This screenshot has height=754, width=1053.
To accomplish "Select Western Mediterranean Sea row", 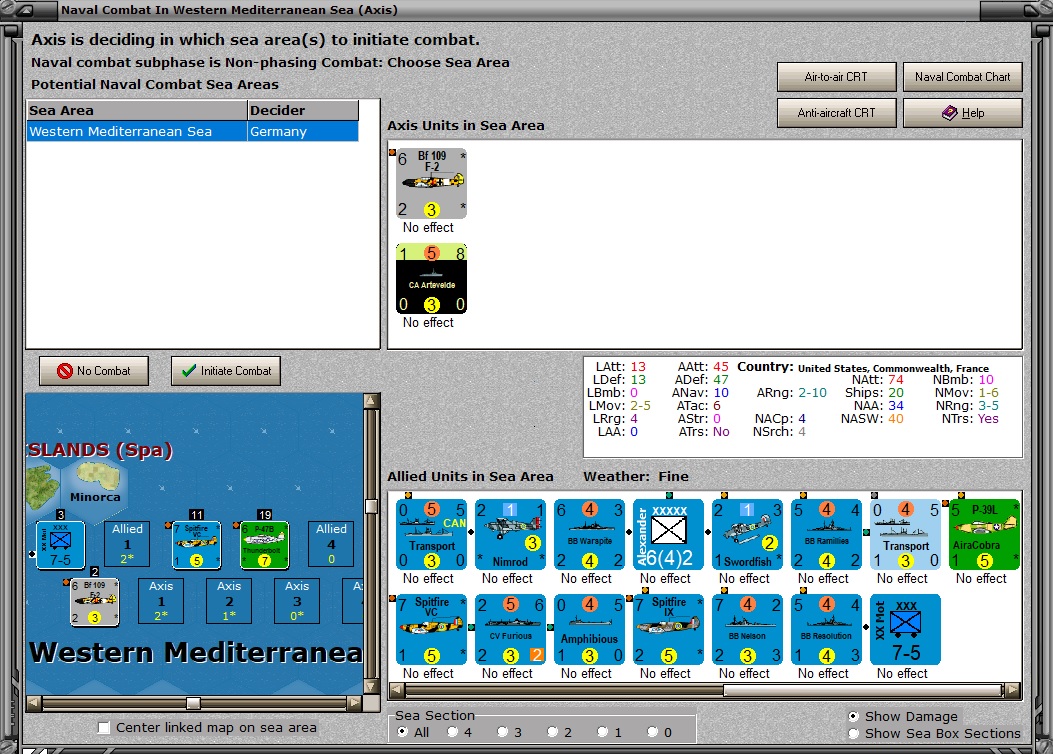I will [192, 132].
